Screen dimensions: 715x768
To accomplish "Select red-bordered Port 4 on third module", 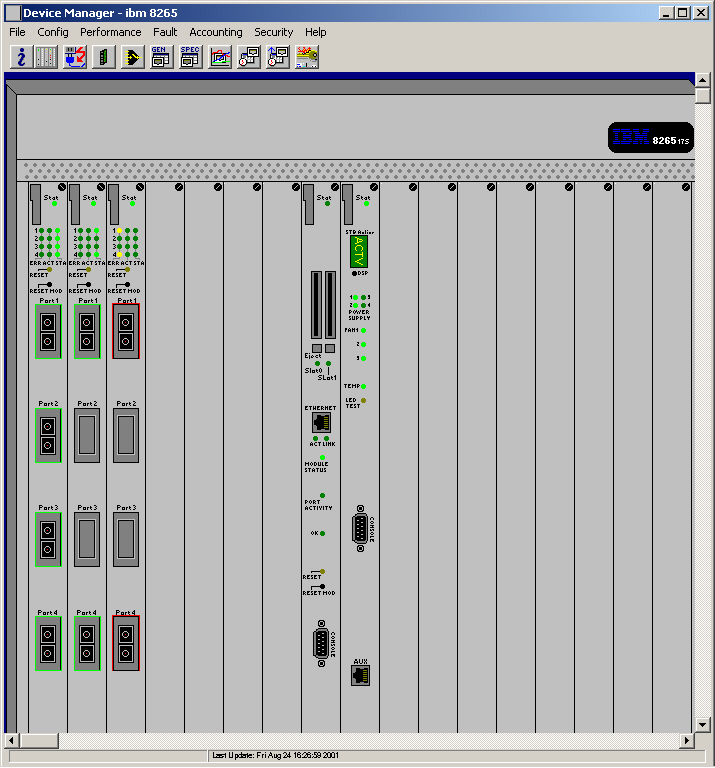I will pos(126,642).
